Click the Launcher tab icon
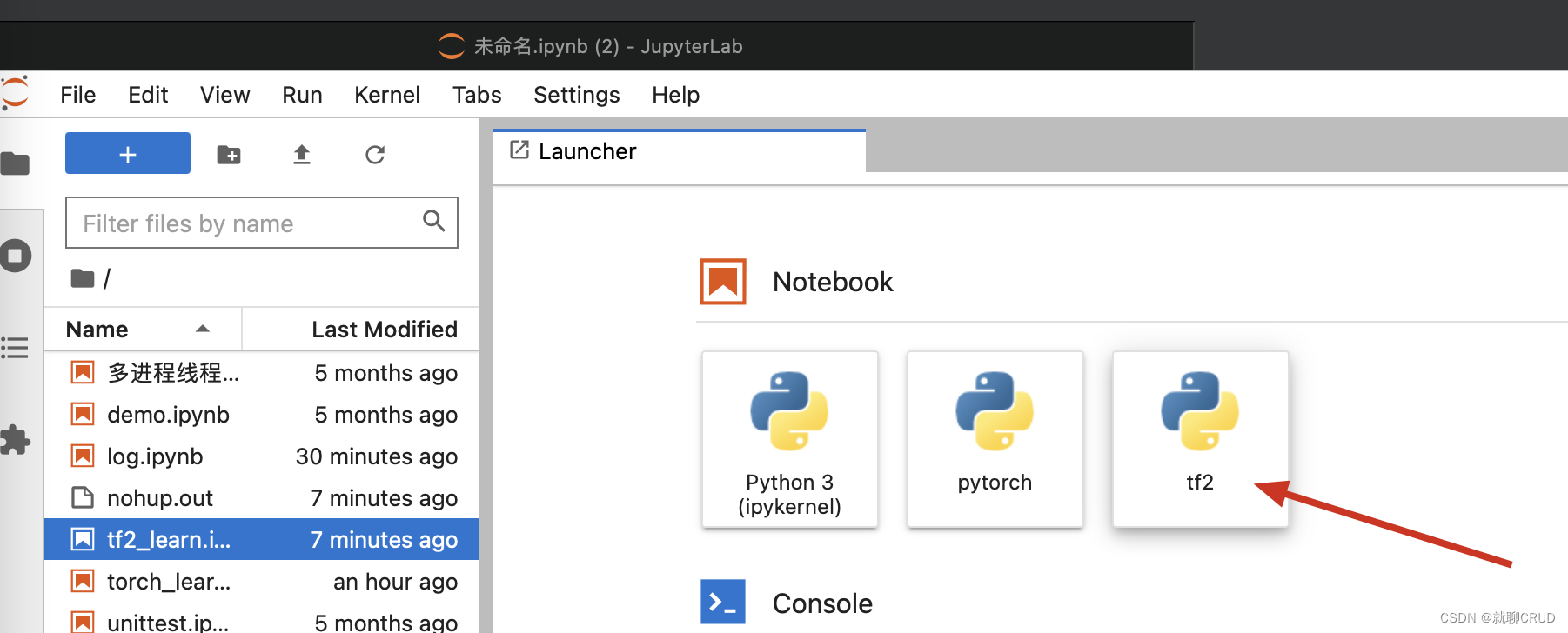 [519, 150]
